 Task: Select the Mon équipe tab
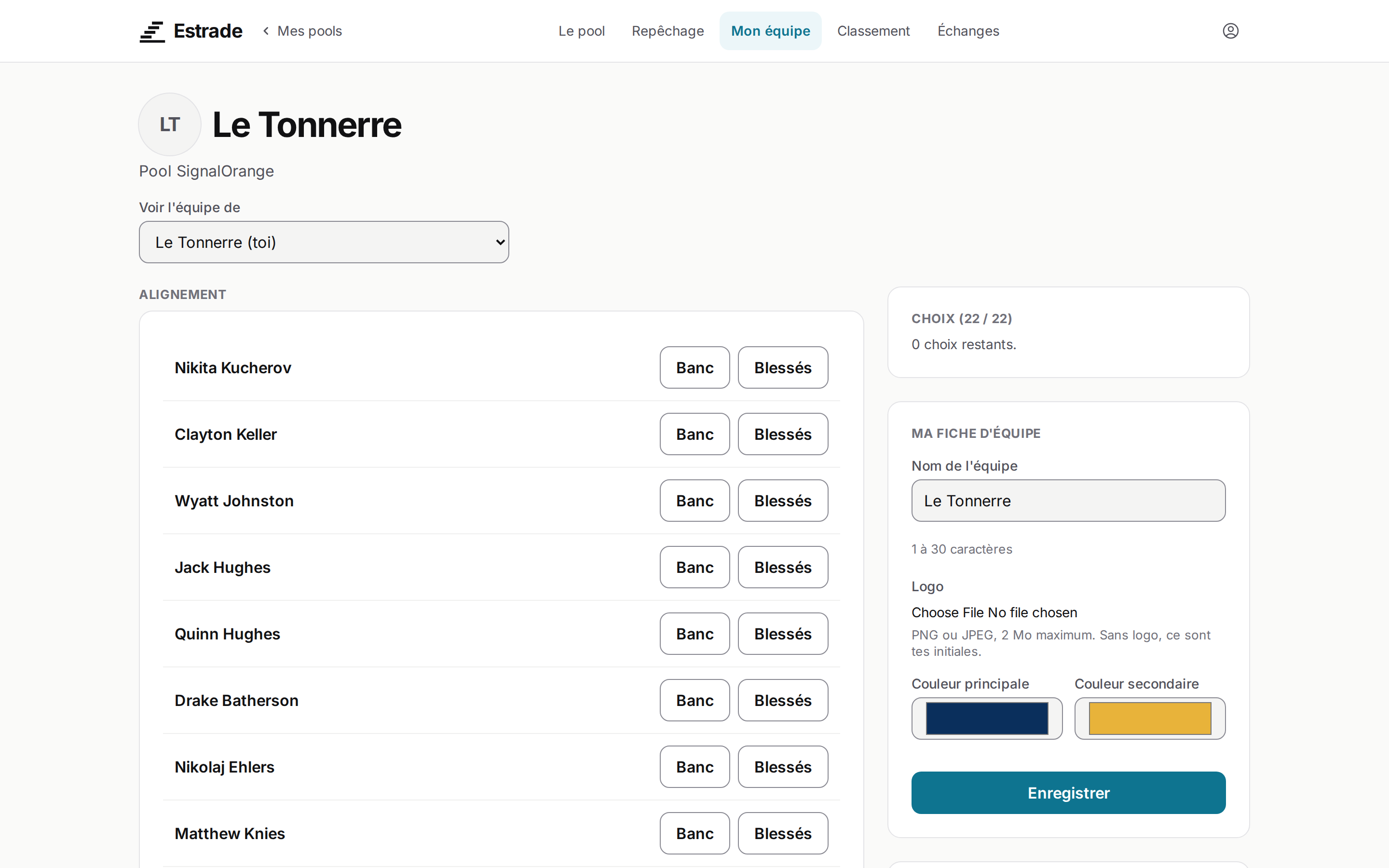770,31
